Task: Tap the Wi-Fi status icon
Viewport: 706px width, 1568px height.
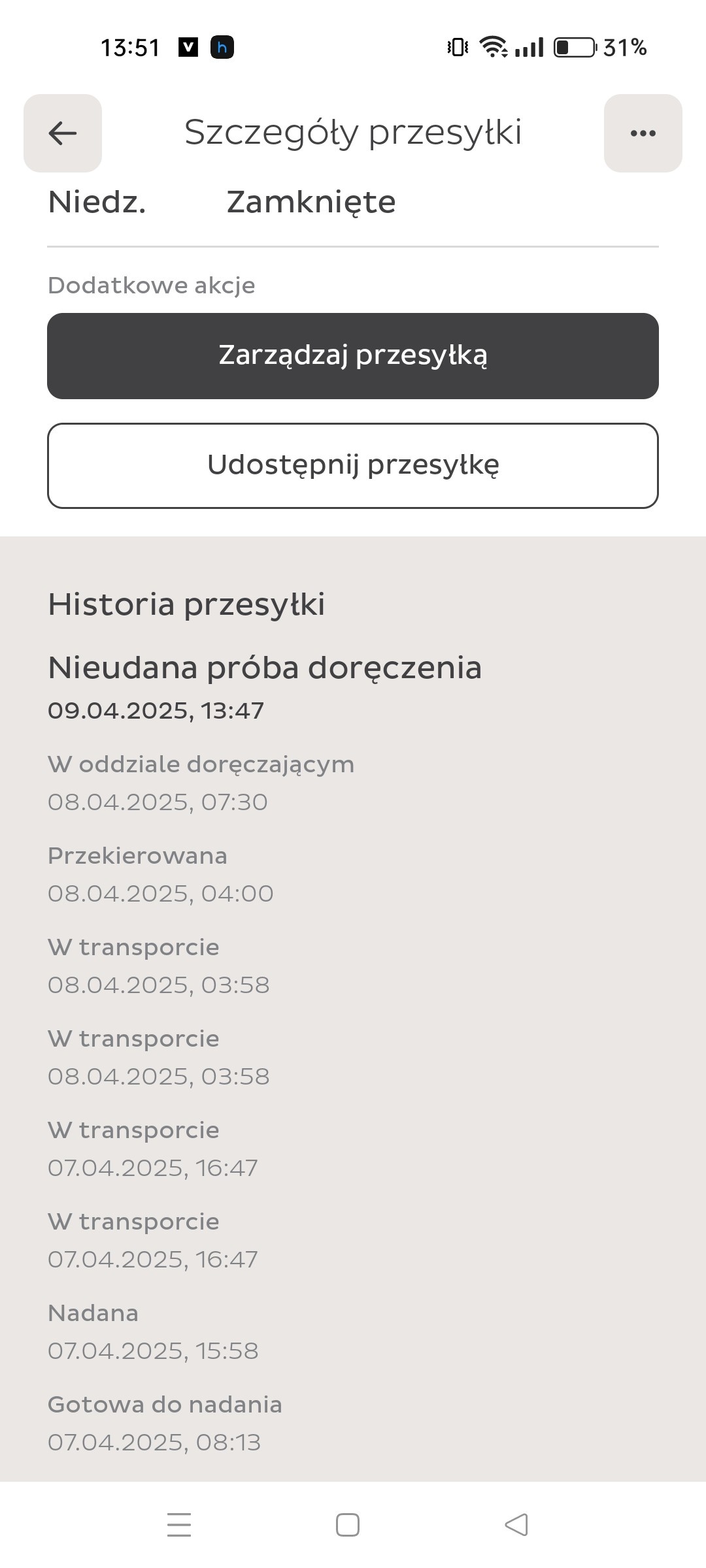Action: (x=493, y=48)
